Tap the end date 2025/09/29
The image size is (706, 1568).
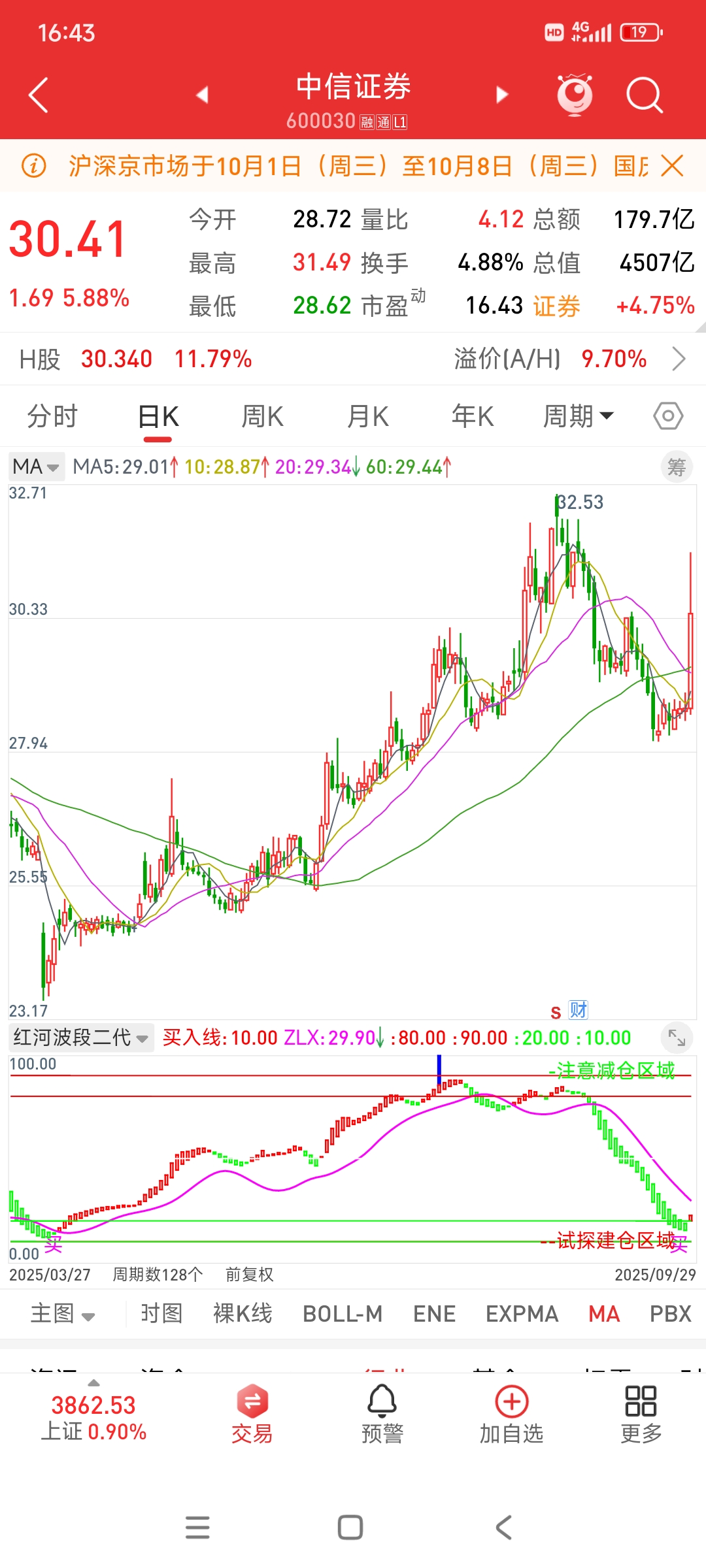[x=655, y=1275]
